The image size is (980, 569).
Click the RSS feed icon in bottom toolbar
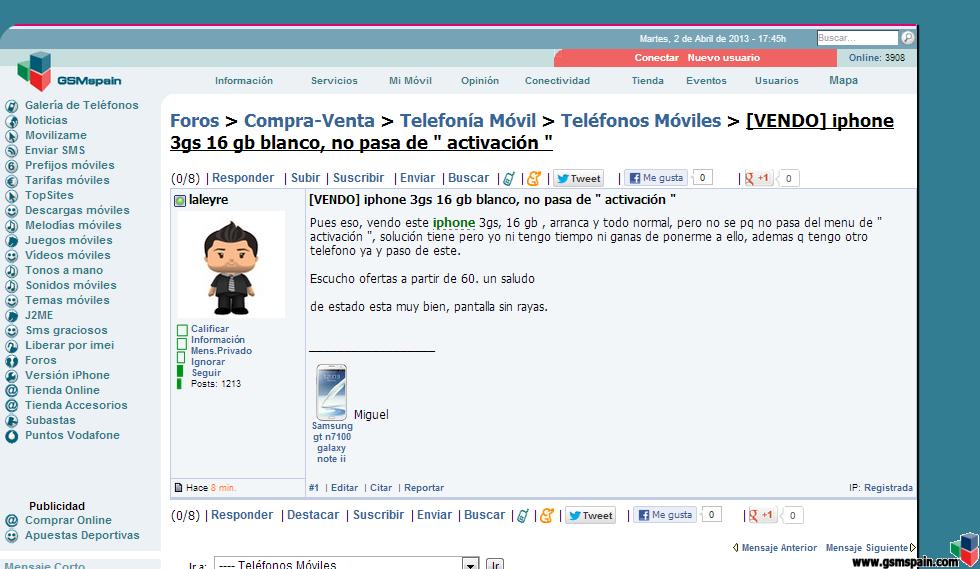point(546,516)
